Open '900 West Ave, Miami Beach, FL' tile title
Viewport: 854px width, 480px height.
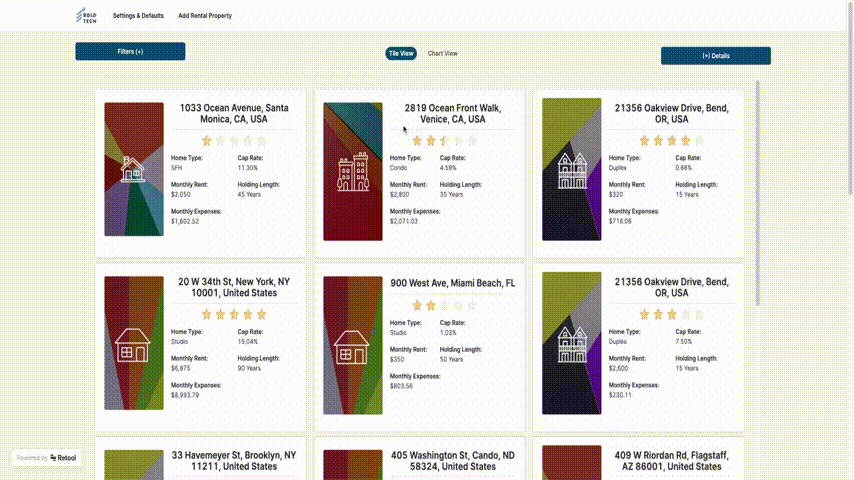click(x=453, y=283)
